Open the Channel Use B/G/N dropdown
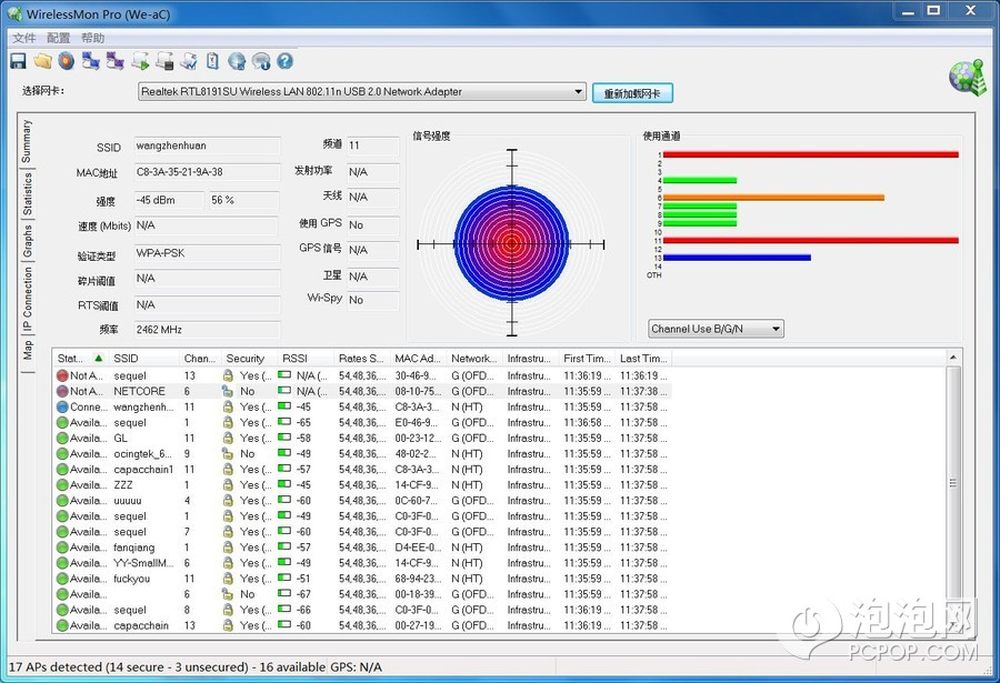The width and height of the screenshot is (1000, 683). point(716,329)
